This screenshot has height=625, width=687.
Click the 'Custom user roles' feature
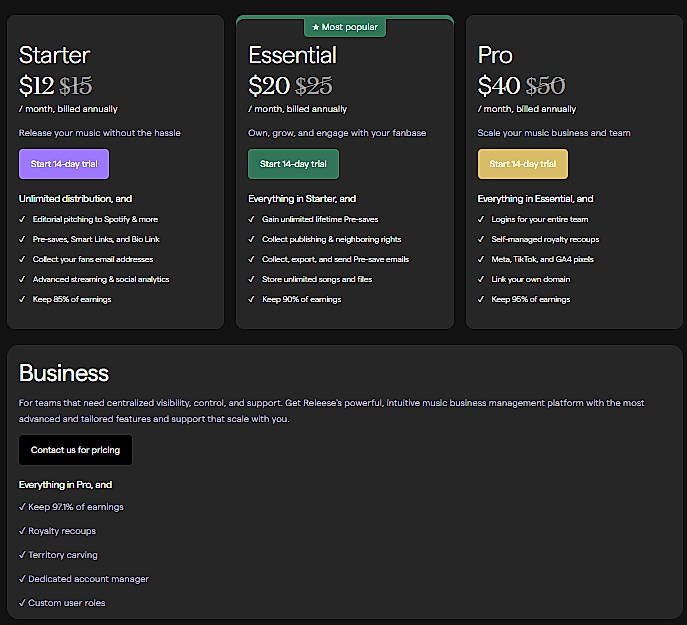click(x=67, y=603)
